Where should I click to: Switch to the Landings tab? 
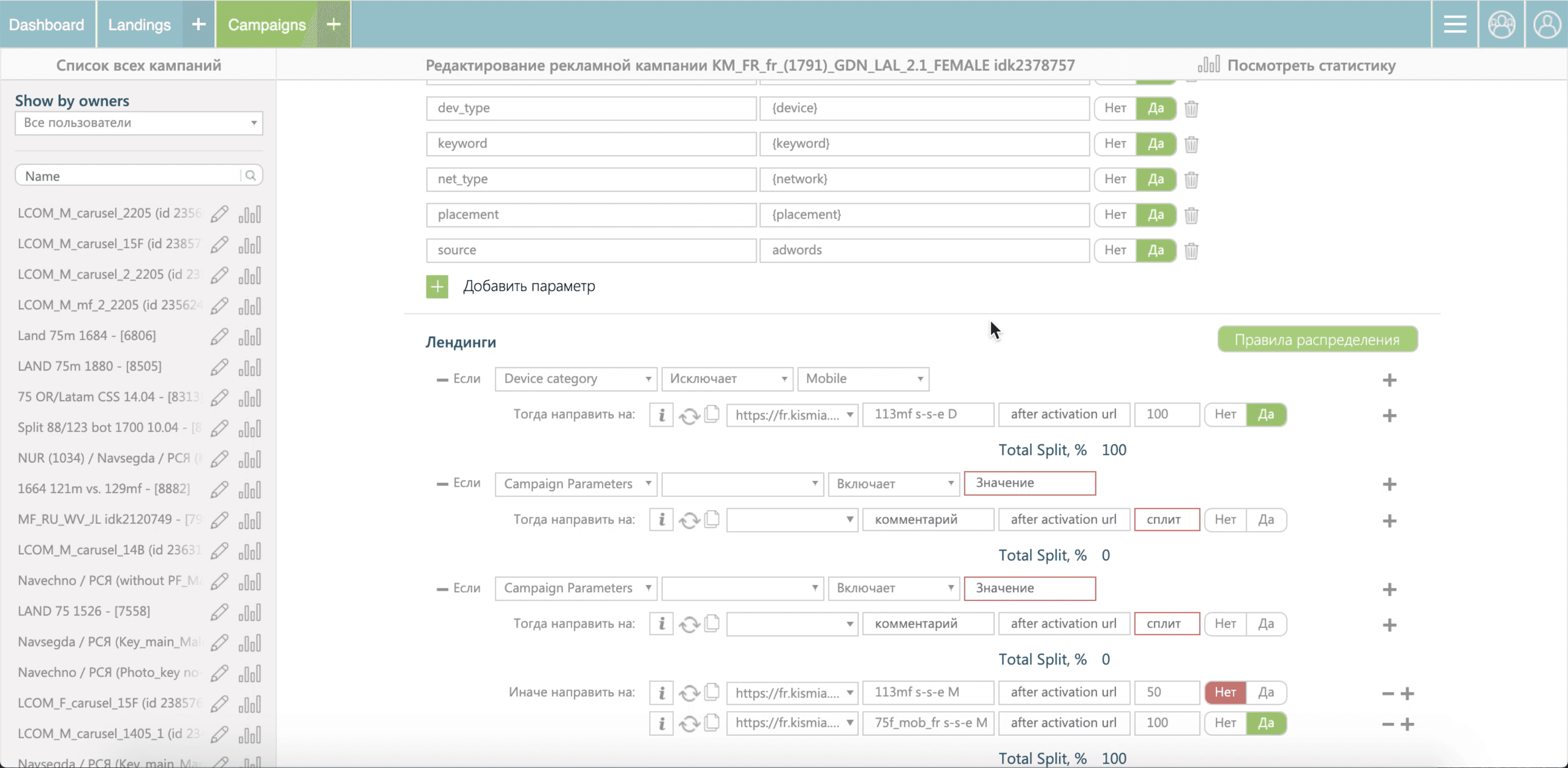pyautogui.click(x=140, y=24)
